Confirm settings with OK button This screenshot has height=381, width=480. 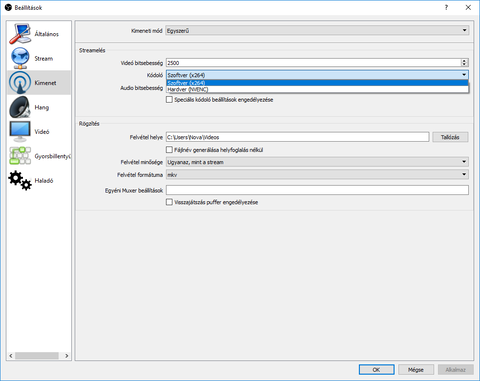click(376, 369)
